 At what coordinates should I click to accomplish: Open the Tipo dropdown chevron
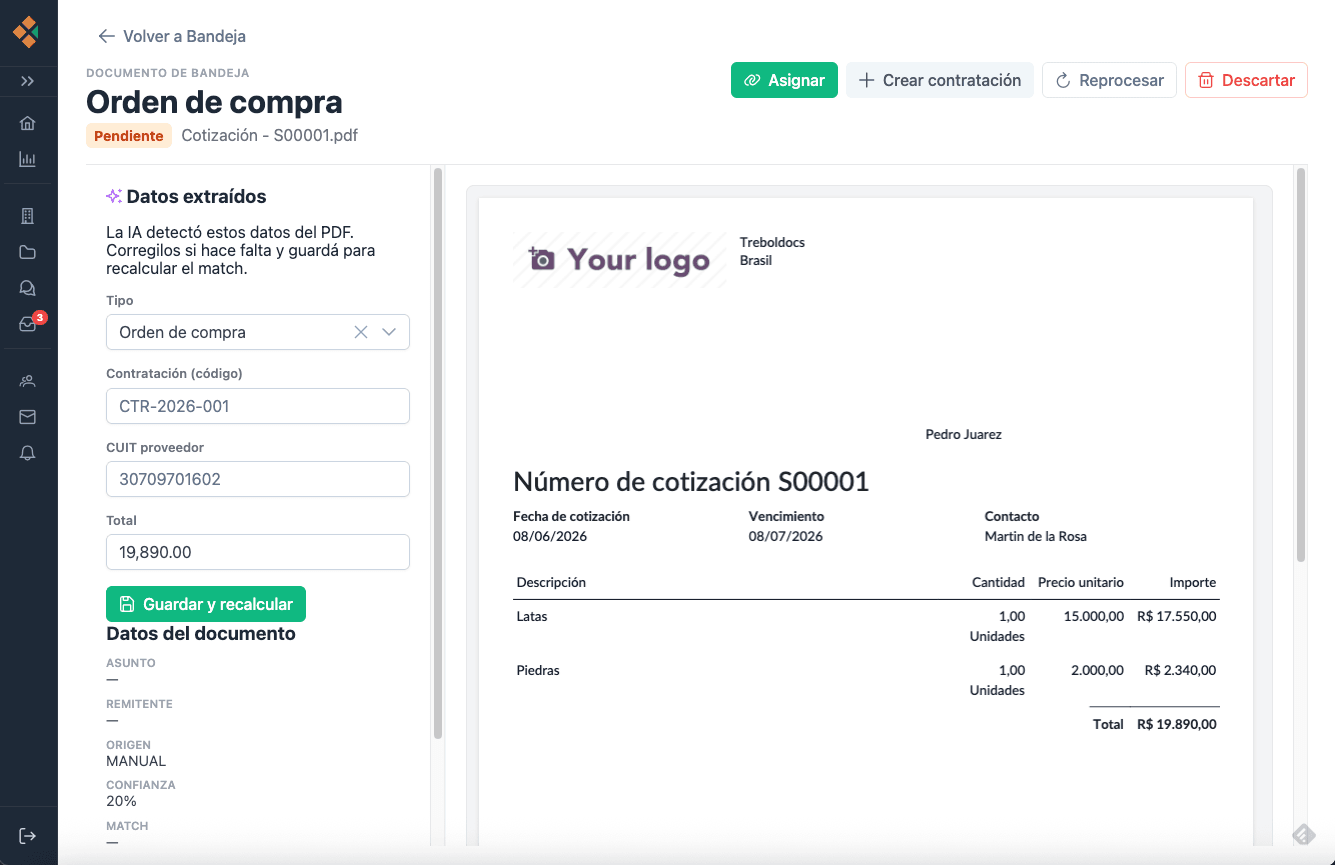390,332
